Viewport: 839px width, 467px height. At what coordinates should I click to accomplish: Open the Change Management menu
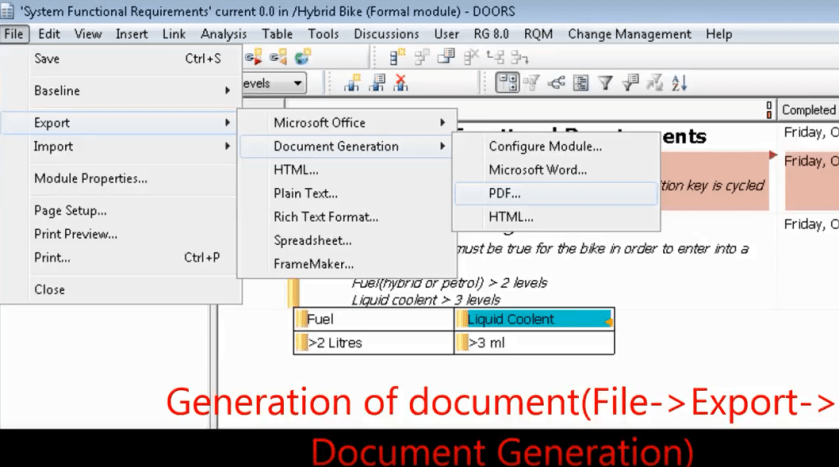(631, 33)
